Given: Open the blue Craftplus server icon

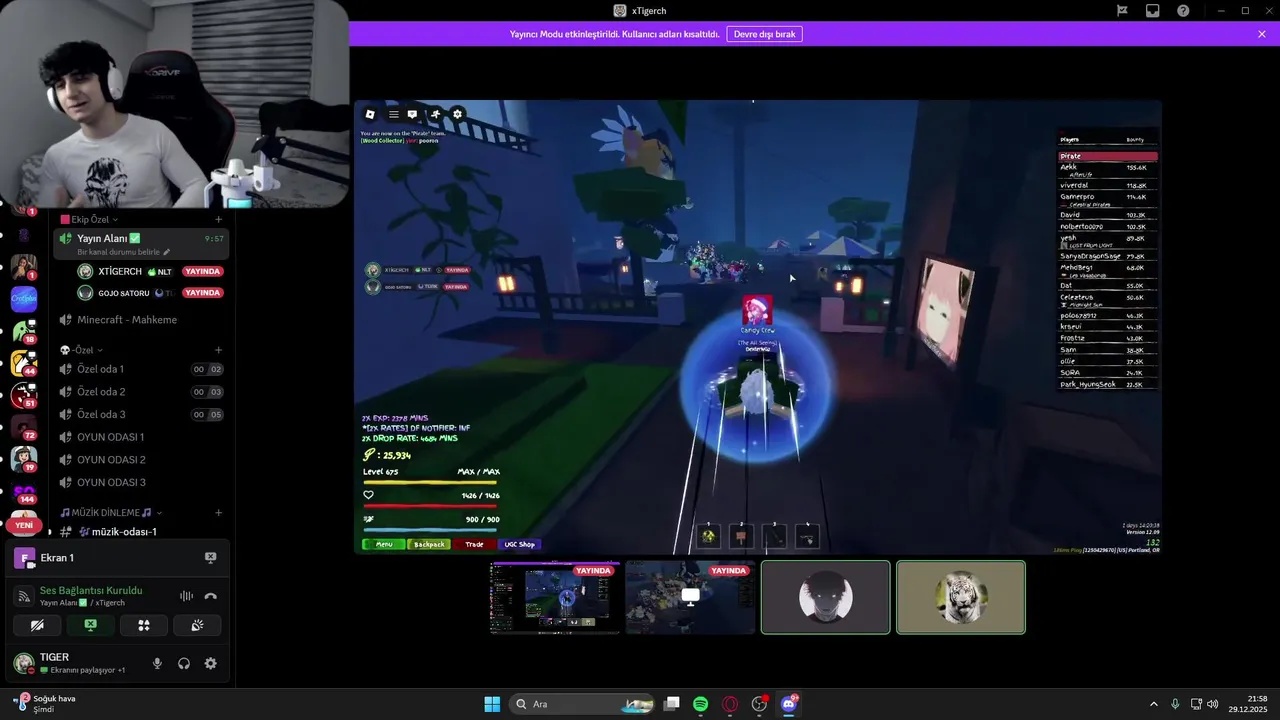Looking at the screenshot, I should pyautogui.click(x=24, y=299).
